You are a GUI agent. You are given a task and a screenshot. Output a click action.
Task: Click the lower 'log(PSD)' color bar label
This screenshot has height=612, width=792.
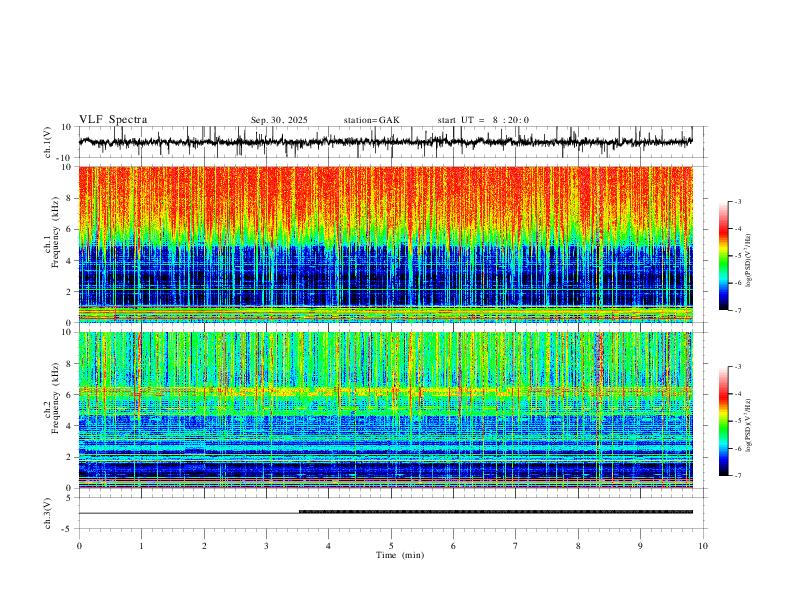748,425
